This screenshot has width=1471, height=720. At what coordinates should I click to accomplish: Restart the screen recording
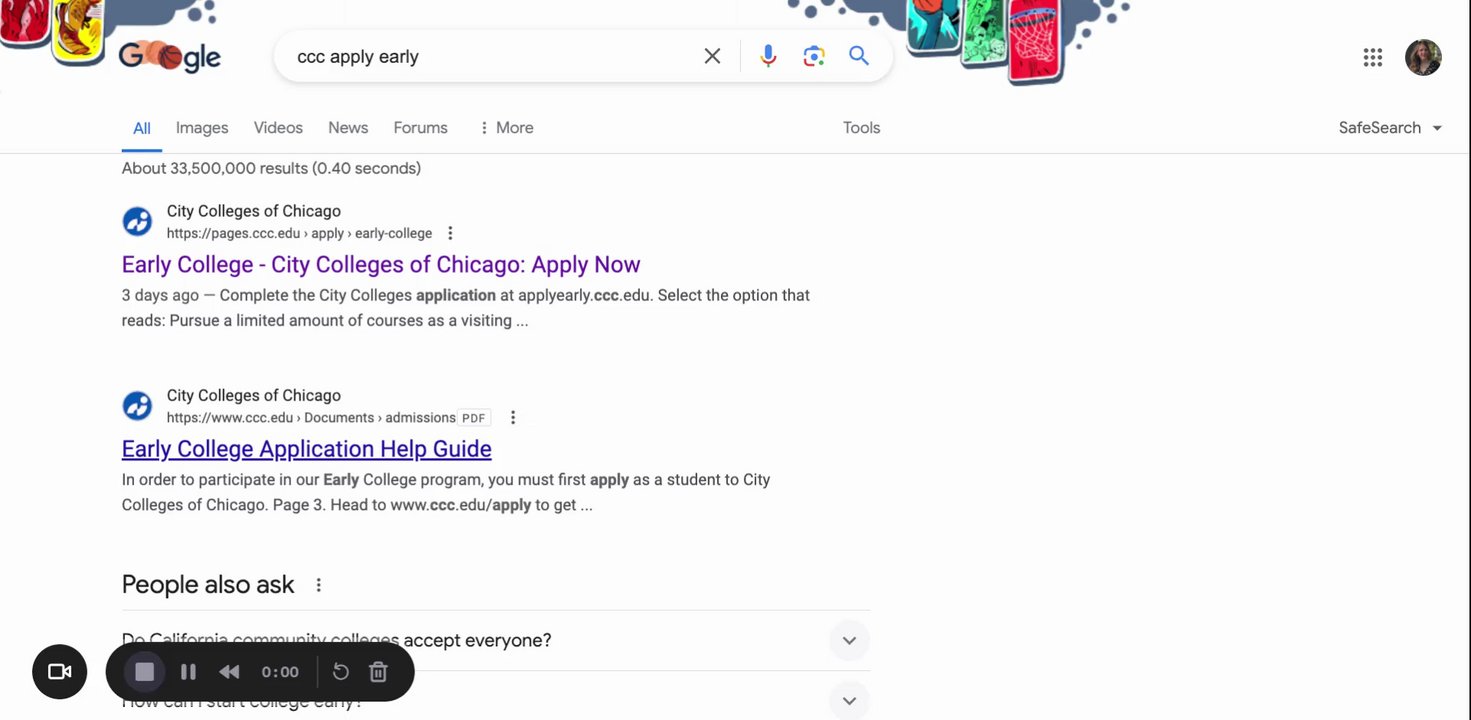pos(340,672)
